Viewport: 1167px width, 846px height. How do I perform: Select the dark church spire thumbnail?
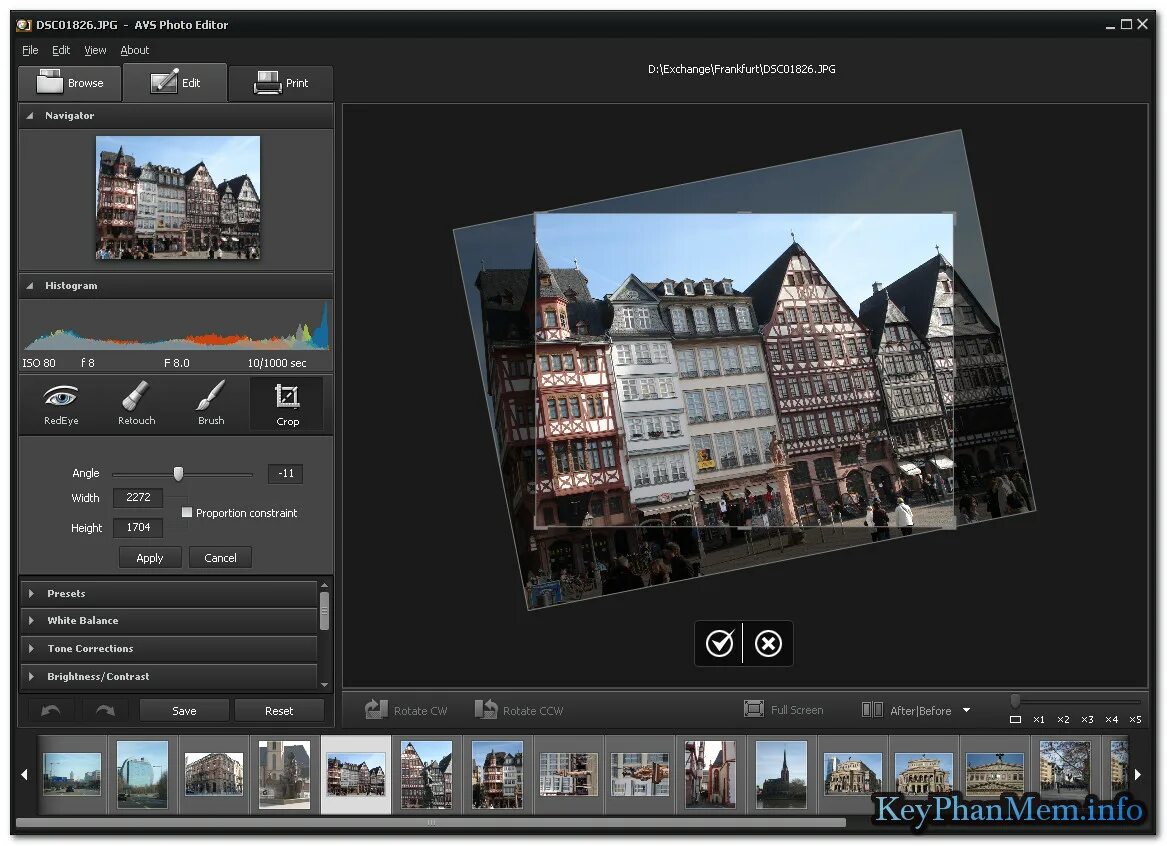click(781, 774)
